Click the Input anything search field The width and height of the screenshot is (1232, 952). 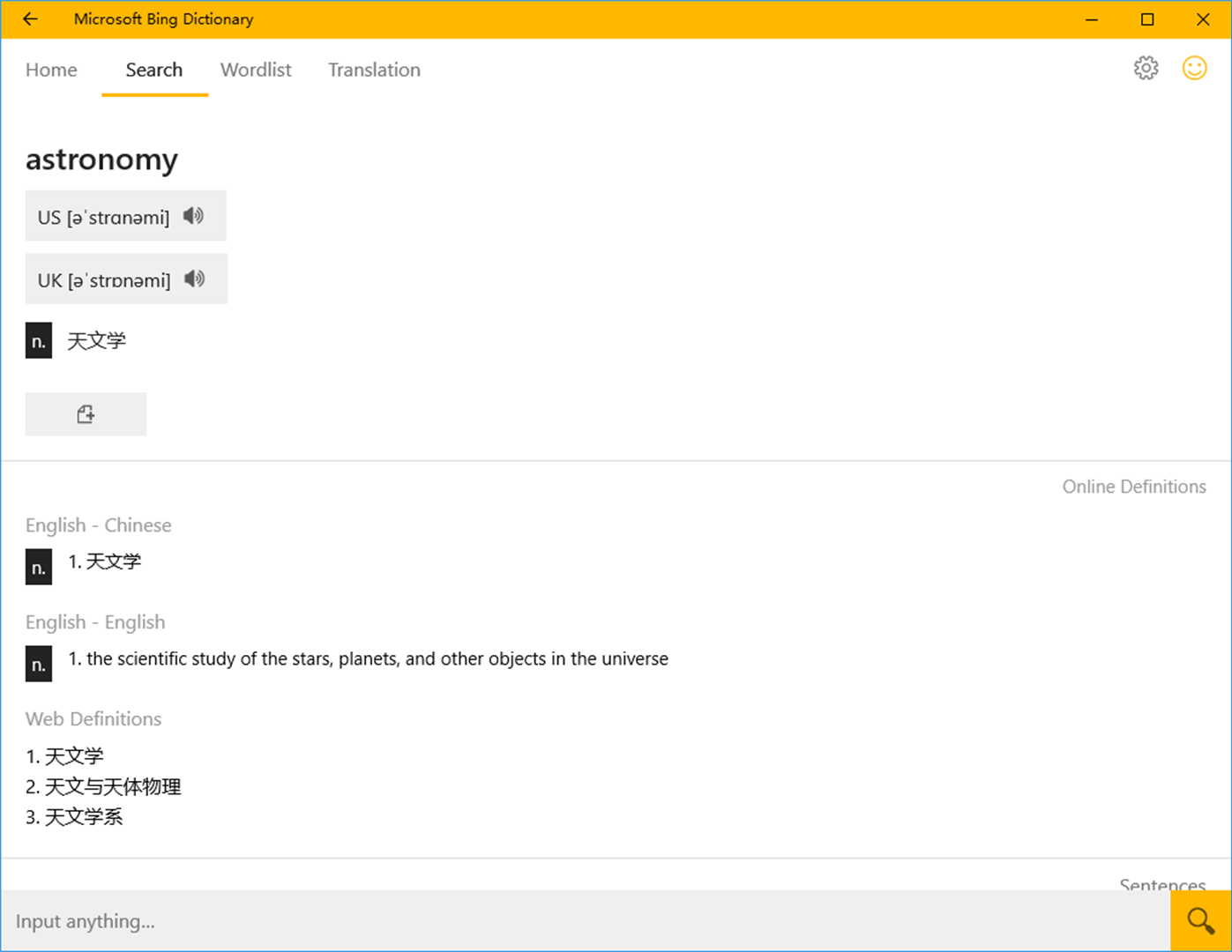[x=353, y=920]
